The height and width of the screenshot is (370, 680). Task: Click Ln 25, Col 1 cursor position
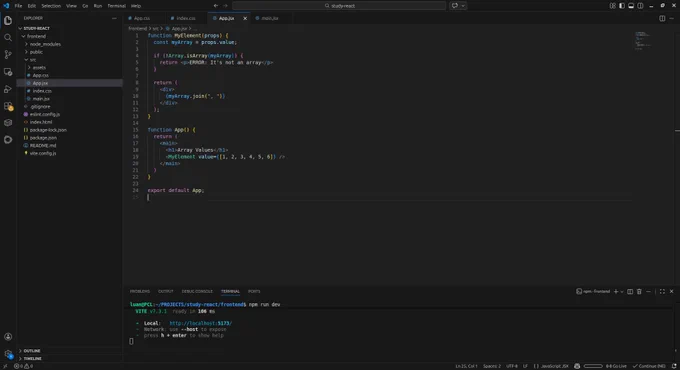[466, 366]
